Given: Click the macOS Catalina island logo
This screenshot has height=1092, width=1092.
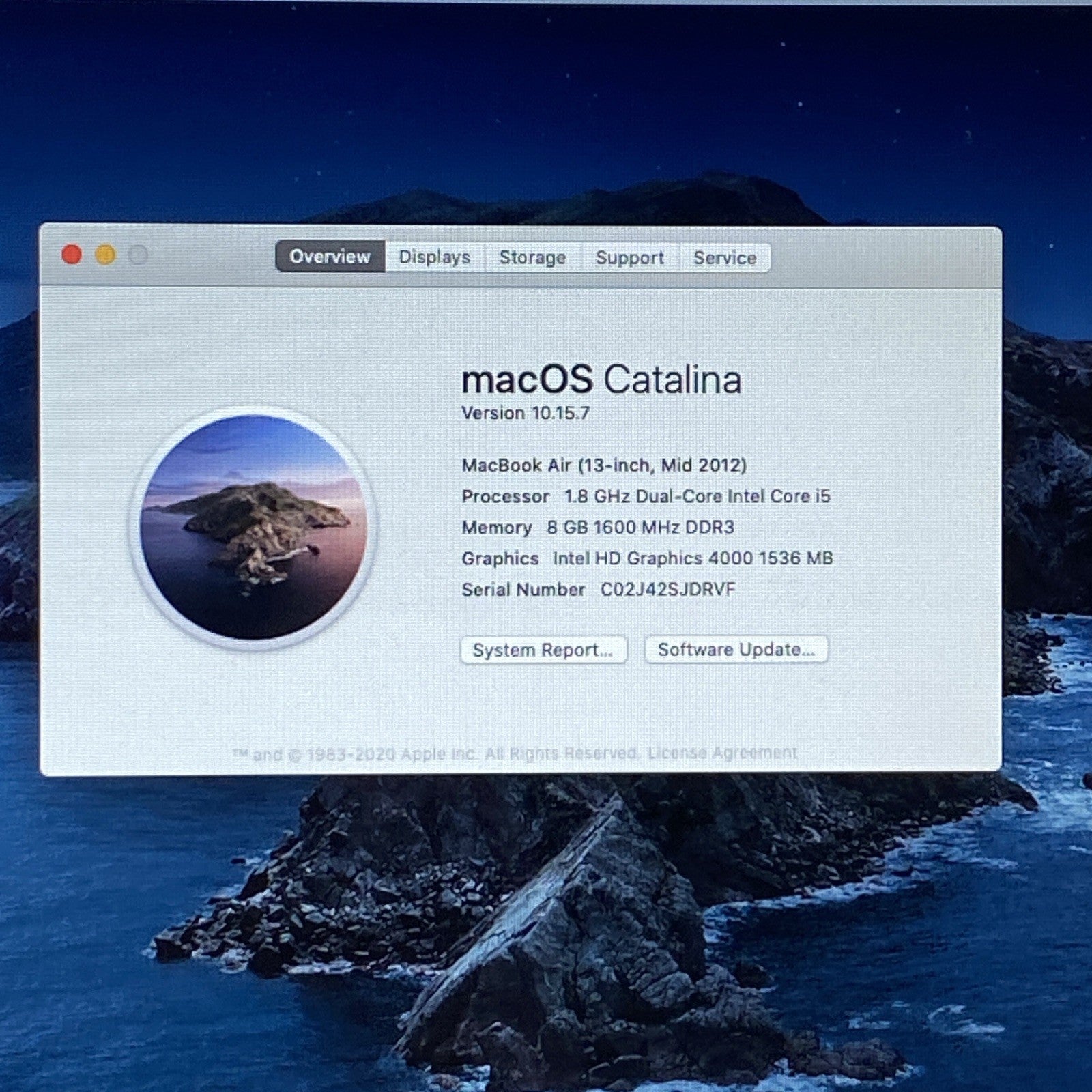Looking at the screenshot, I should coord(253,527).
